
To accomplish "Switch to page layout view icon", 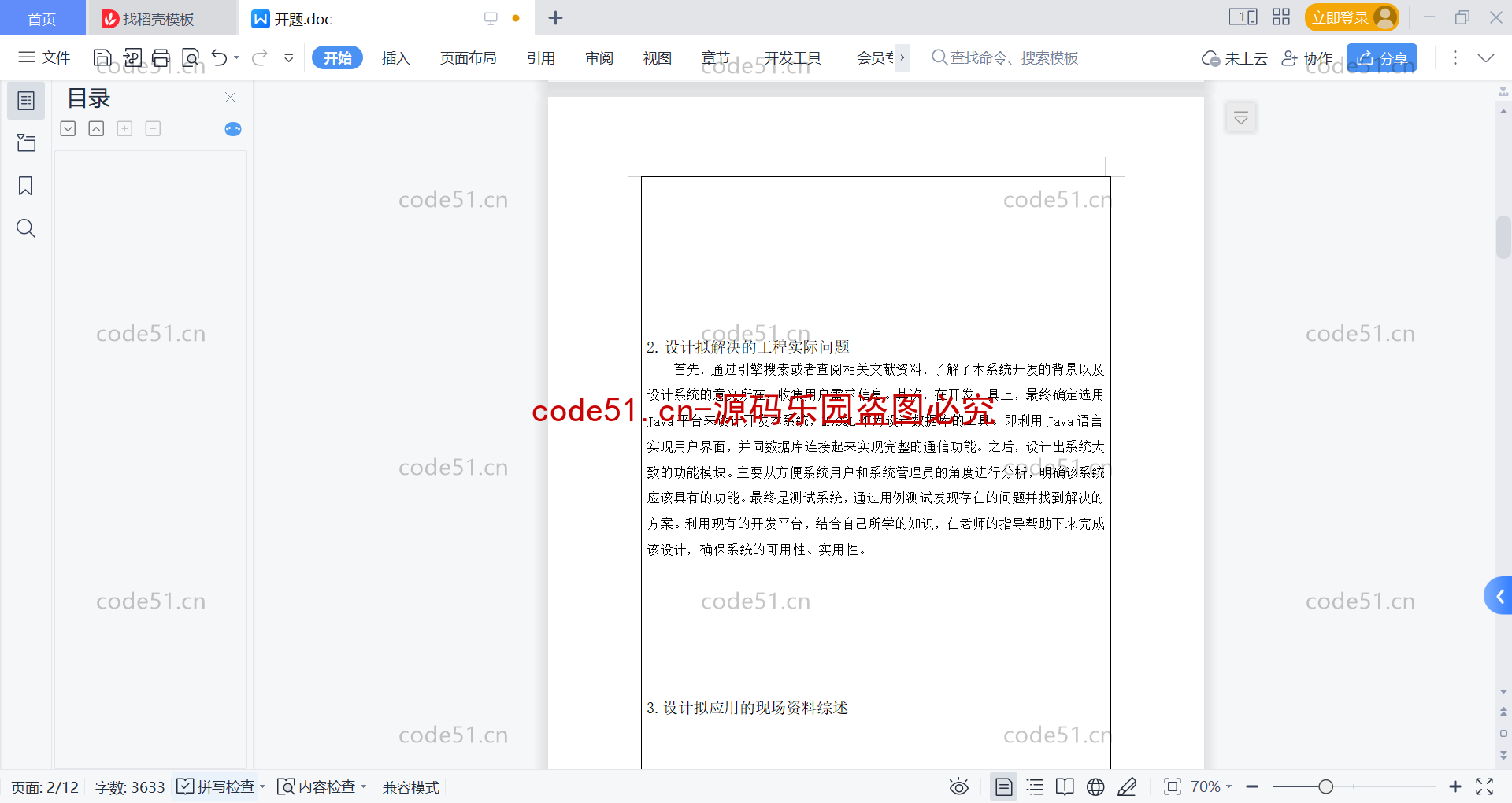I will point(1003,786).
